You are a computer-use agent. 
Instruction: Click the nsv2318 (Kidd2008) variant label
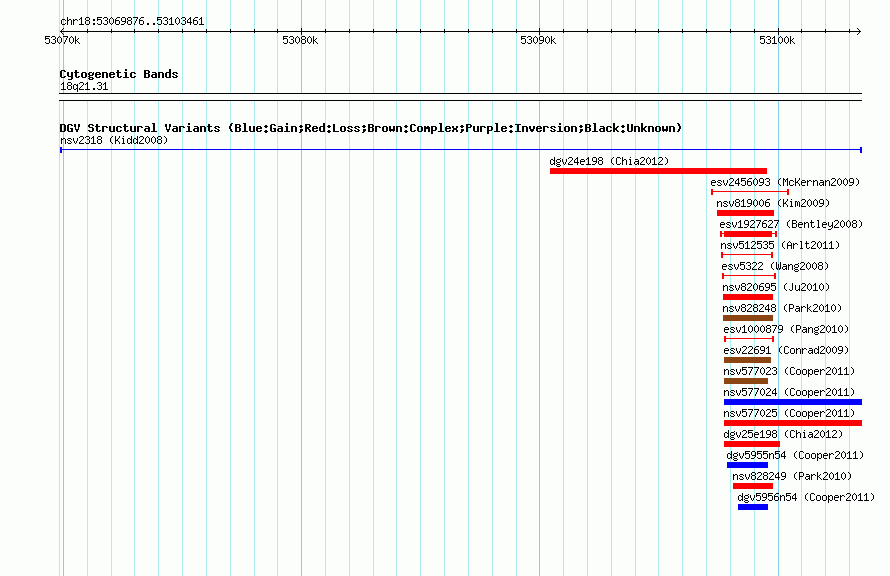(114, 140)
